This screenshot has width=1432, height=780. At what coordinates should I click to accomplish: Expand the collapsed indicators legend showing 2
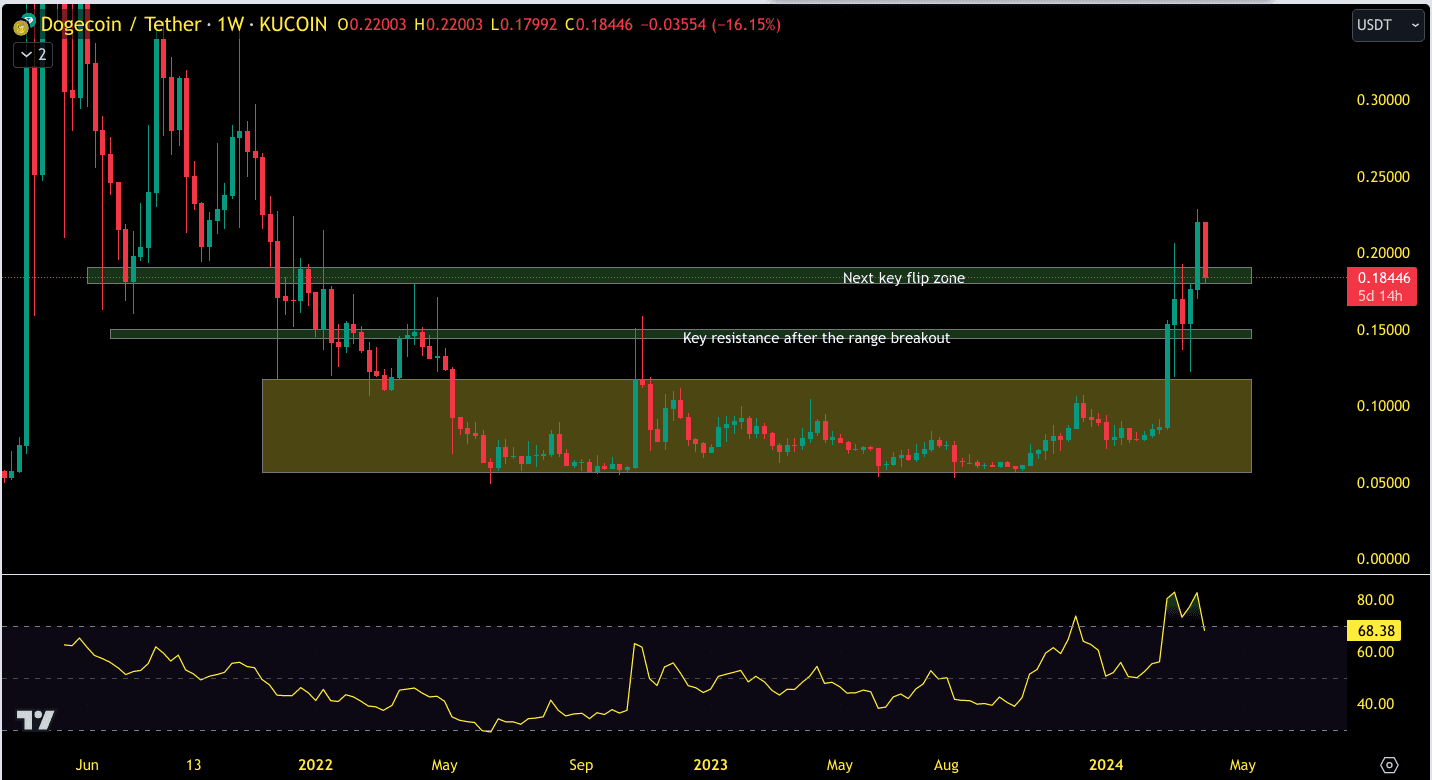pyautogui.click(x=32, y=55)
